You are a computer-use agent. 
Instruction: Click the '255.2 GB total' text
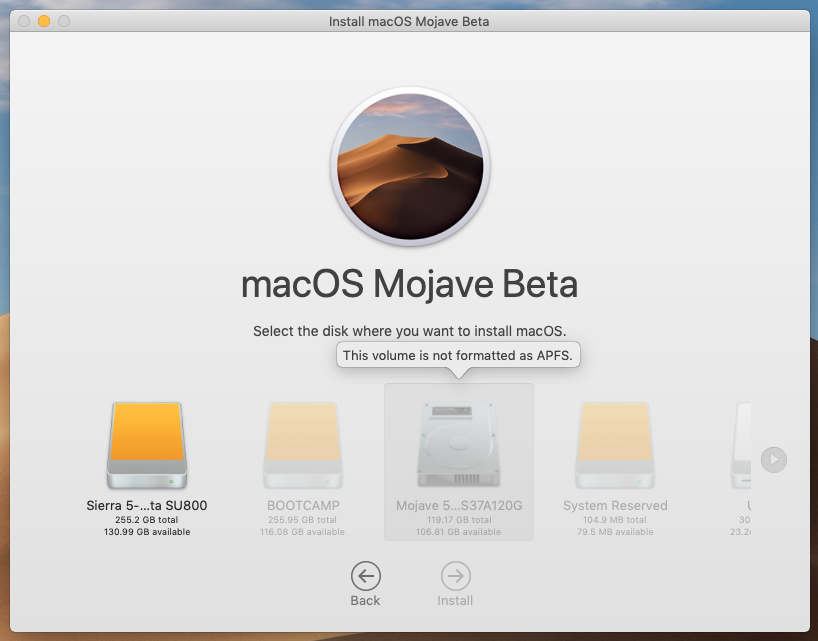click(147, 520)
